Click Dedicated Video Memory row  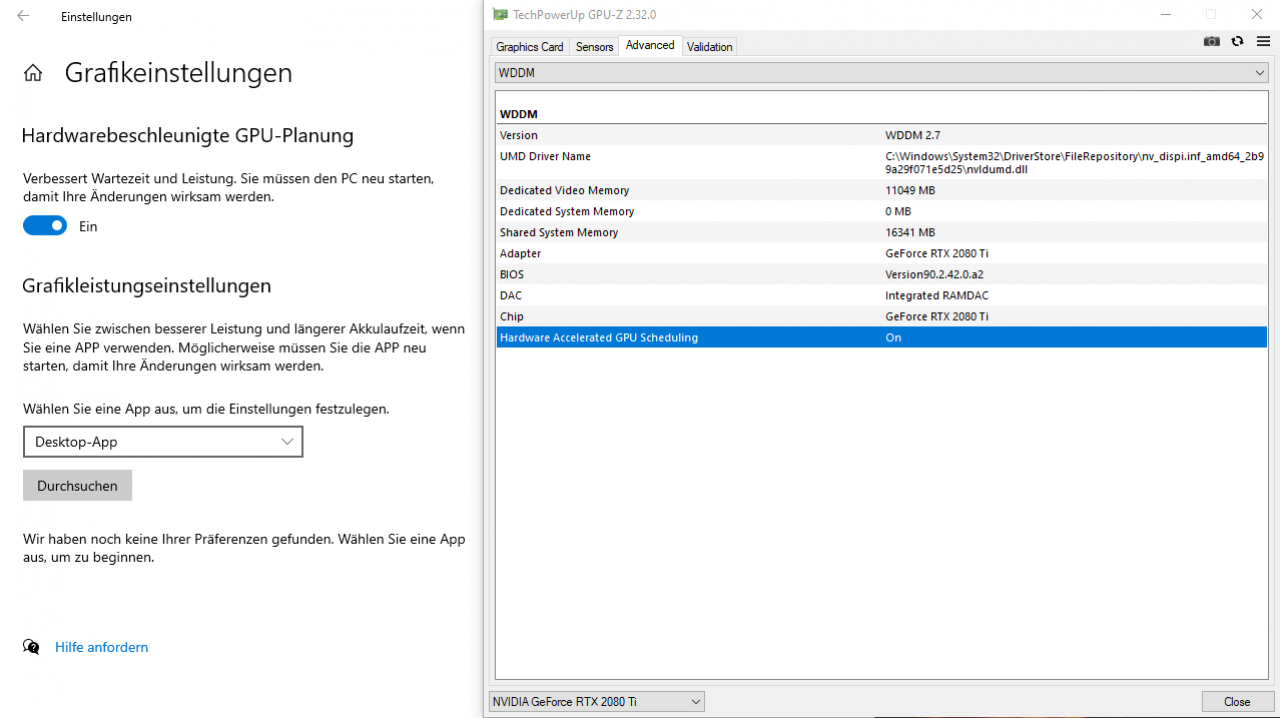[x=881, y=190]
